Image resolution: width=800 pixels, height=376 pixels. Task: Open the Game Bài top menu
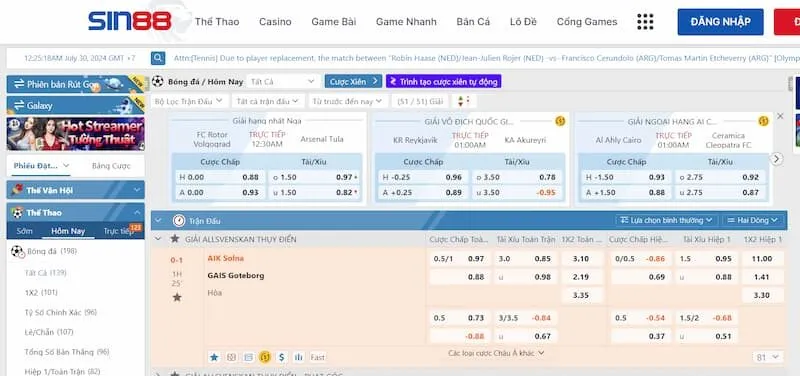click(x=334, y=22)
